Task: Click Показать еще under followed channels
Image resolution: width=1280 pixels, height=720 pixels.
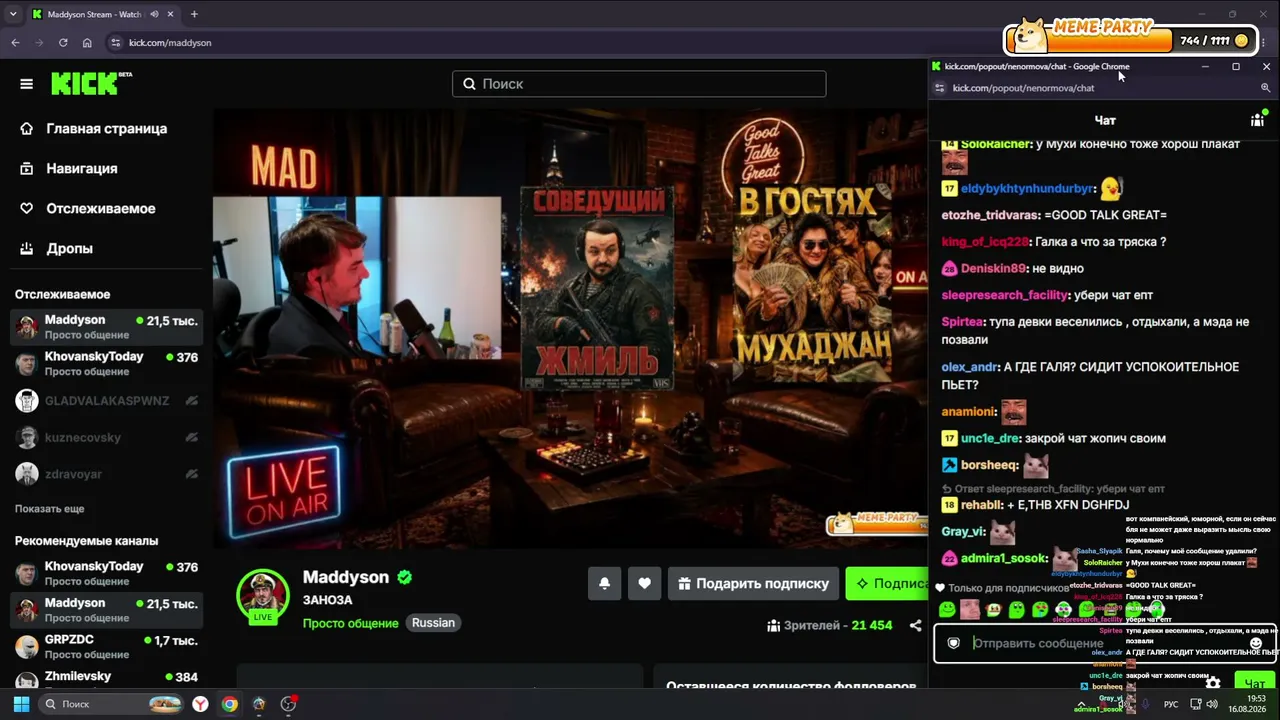Action: [x=49, y=509]
